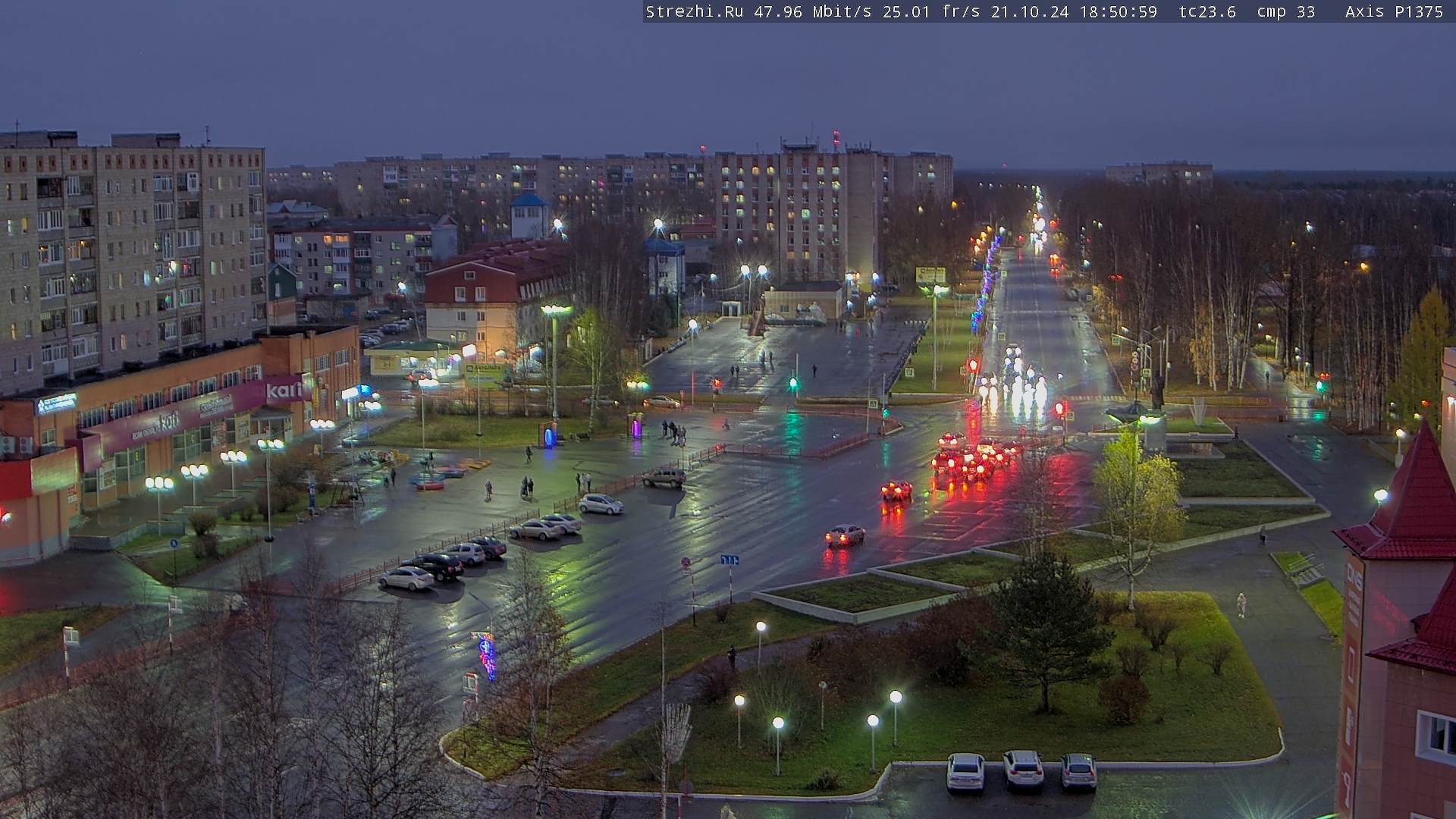Click the "25.01 fr/s" frame rate readout
1456x819 pixels.
point(930,11)
